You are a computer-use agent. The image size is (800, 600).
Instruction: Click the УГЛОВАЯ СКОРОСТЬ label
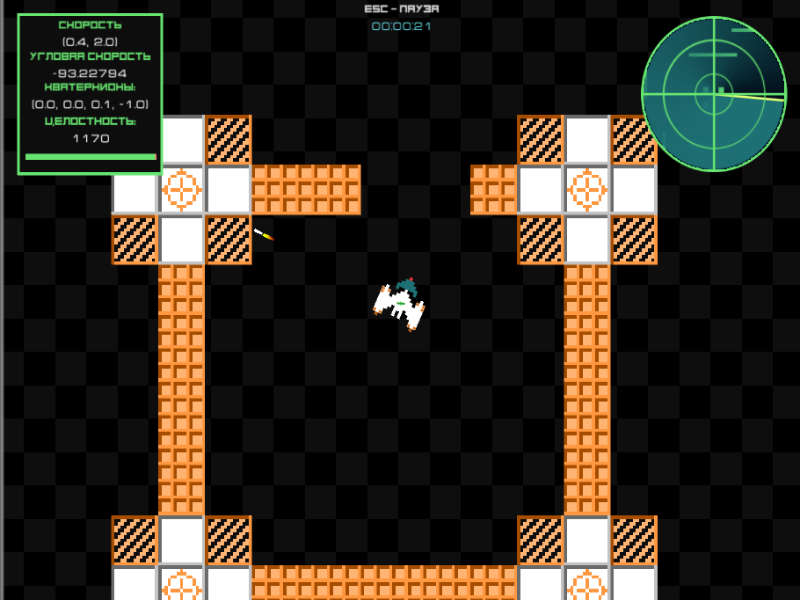click(90, 56)
